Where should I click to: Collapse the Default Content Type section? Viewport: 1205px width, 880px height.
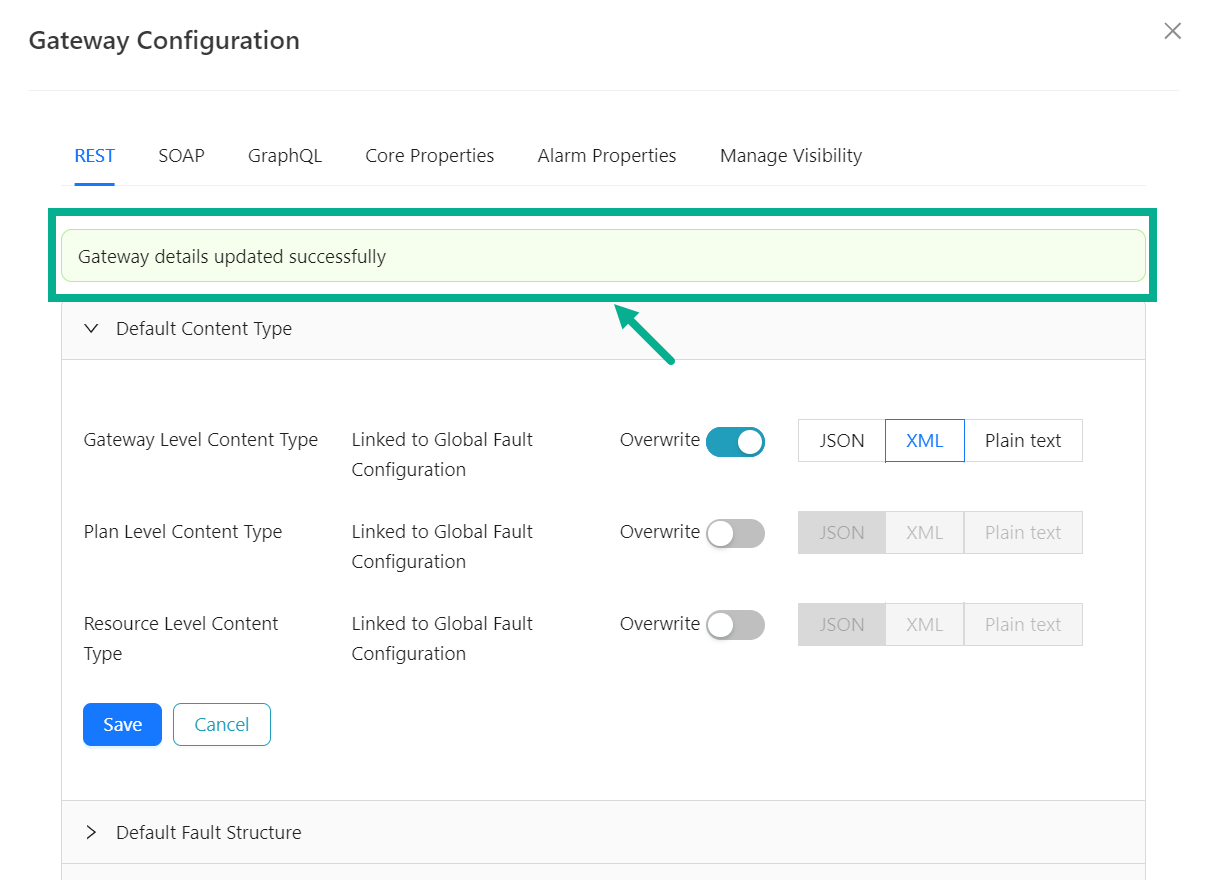(x=92, y=329)
